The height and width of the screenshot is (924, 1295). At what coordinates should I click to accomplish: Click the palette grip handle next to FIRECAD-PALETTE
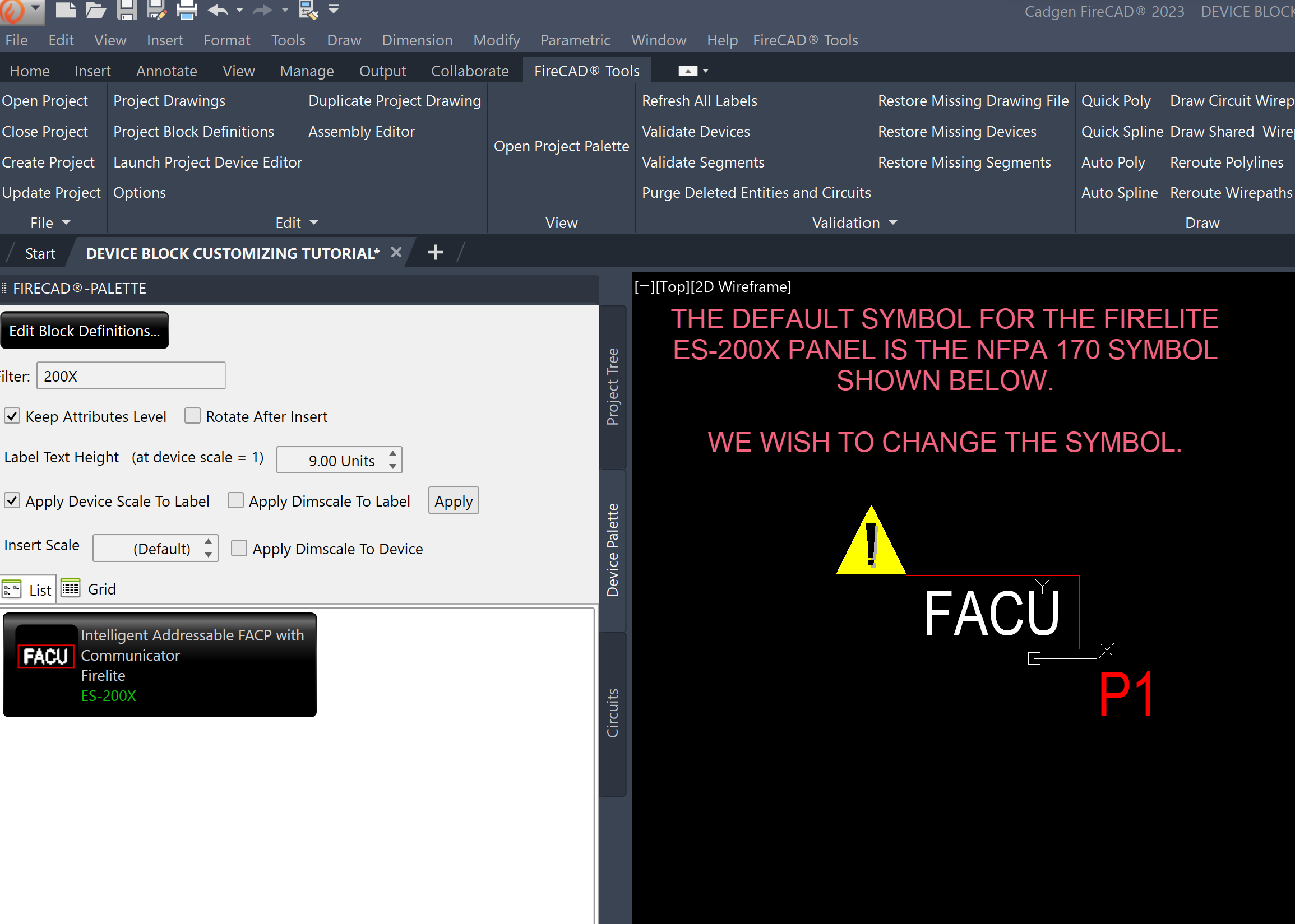[x=4, y=289]
